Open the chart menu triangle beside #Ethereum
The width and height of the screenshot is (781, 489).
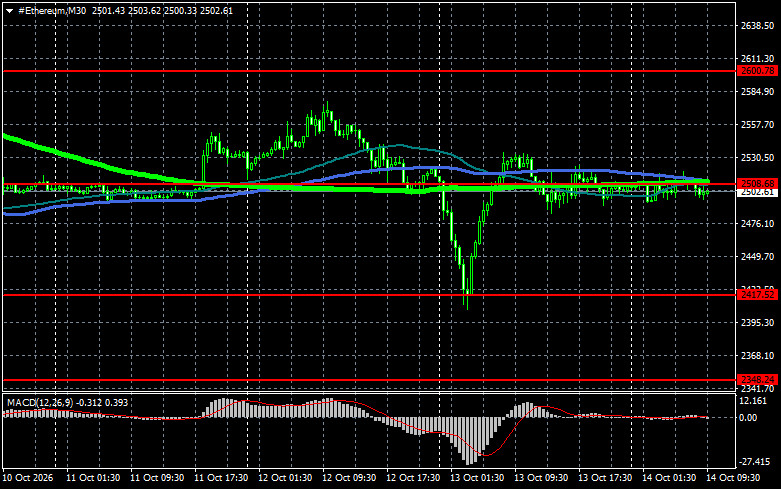9,11
